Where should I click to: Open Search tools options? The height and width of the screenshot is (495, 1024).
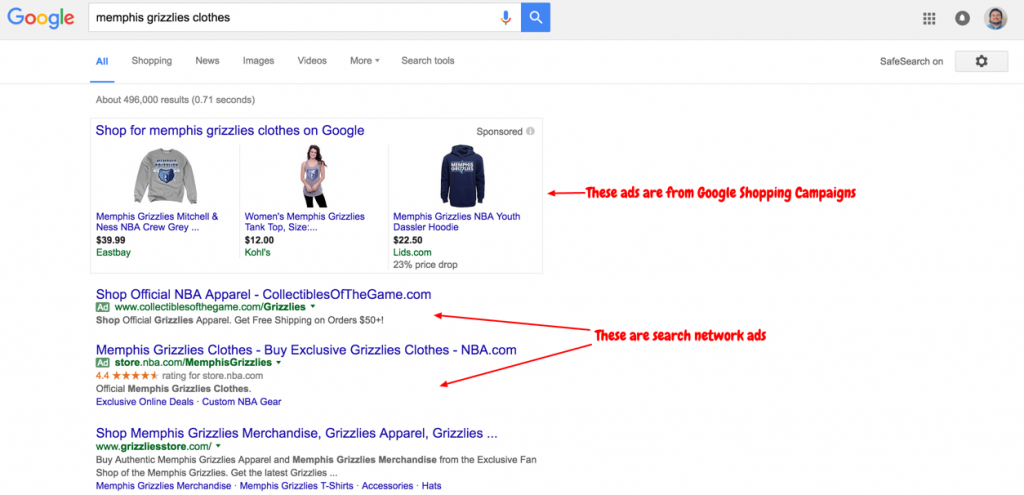[x=428, y=61]
